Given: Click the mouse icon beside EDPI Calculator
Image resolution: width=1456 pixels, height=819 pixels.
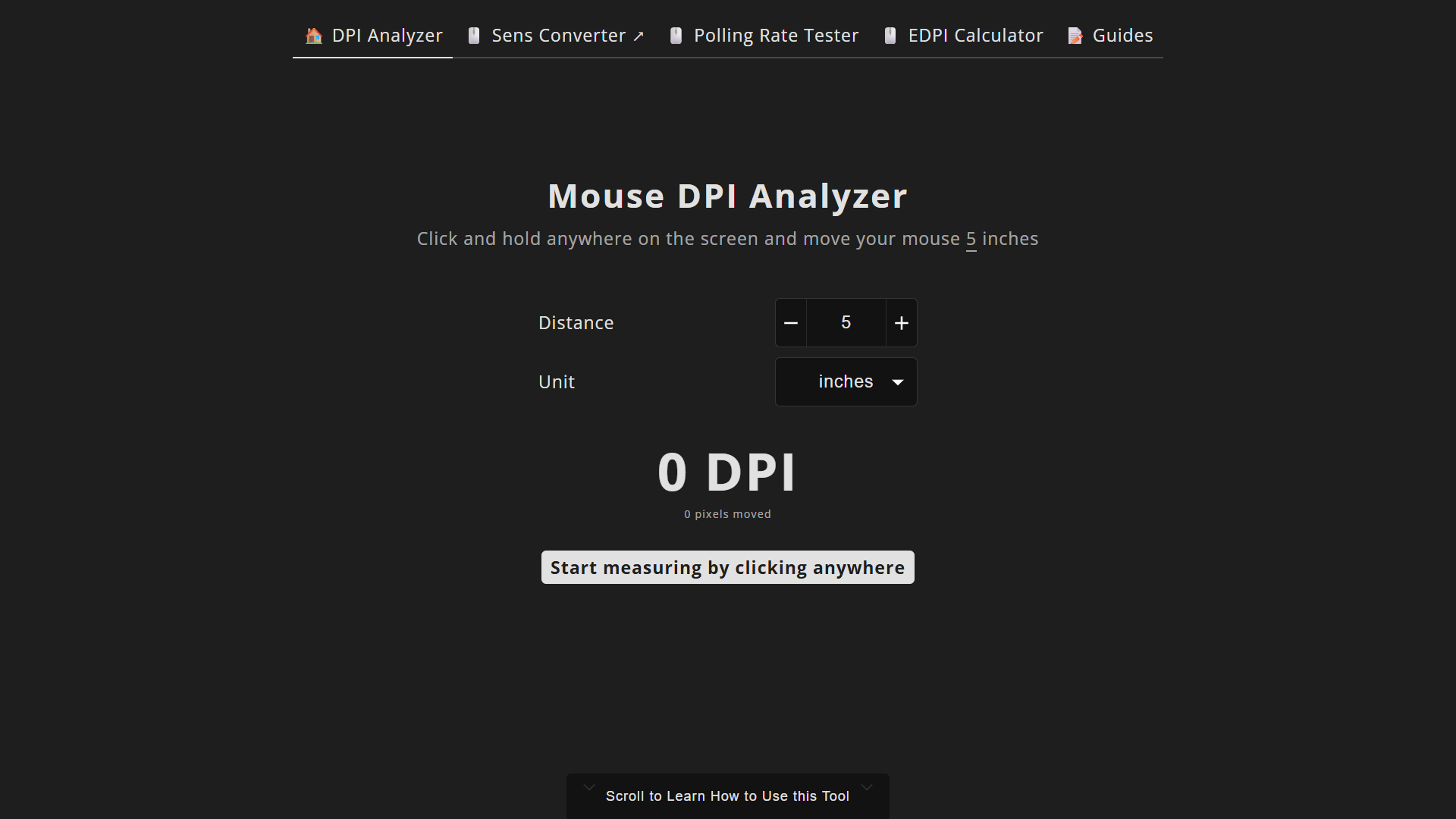Looking at the screenshot, I should pyautogui.click(x=890, y=36).
